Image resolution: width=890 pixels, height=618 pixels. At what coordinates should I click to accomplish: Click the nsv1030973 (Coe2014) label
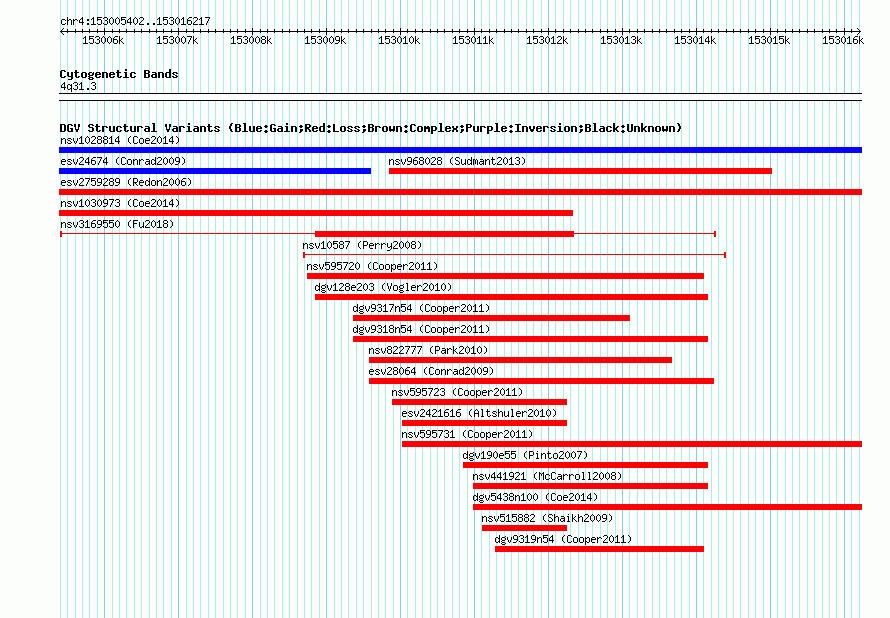click(120, 203)
